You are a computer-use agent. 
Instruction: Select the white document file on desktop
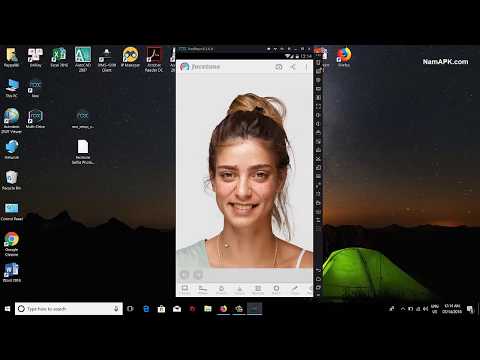click(83, 152)
